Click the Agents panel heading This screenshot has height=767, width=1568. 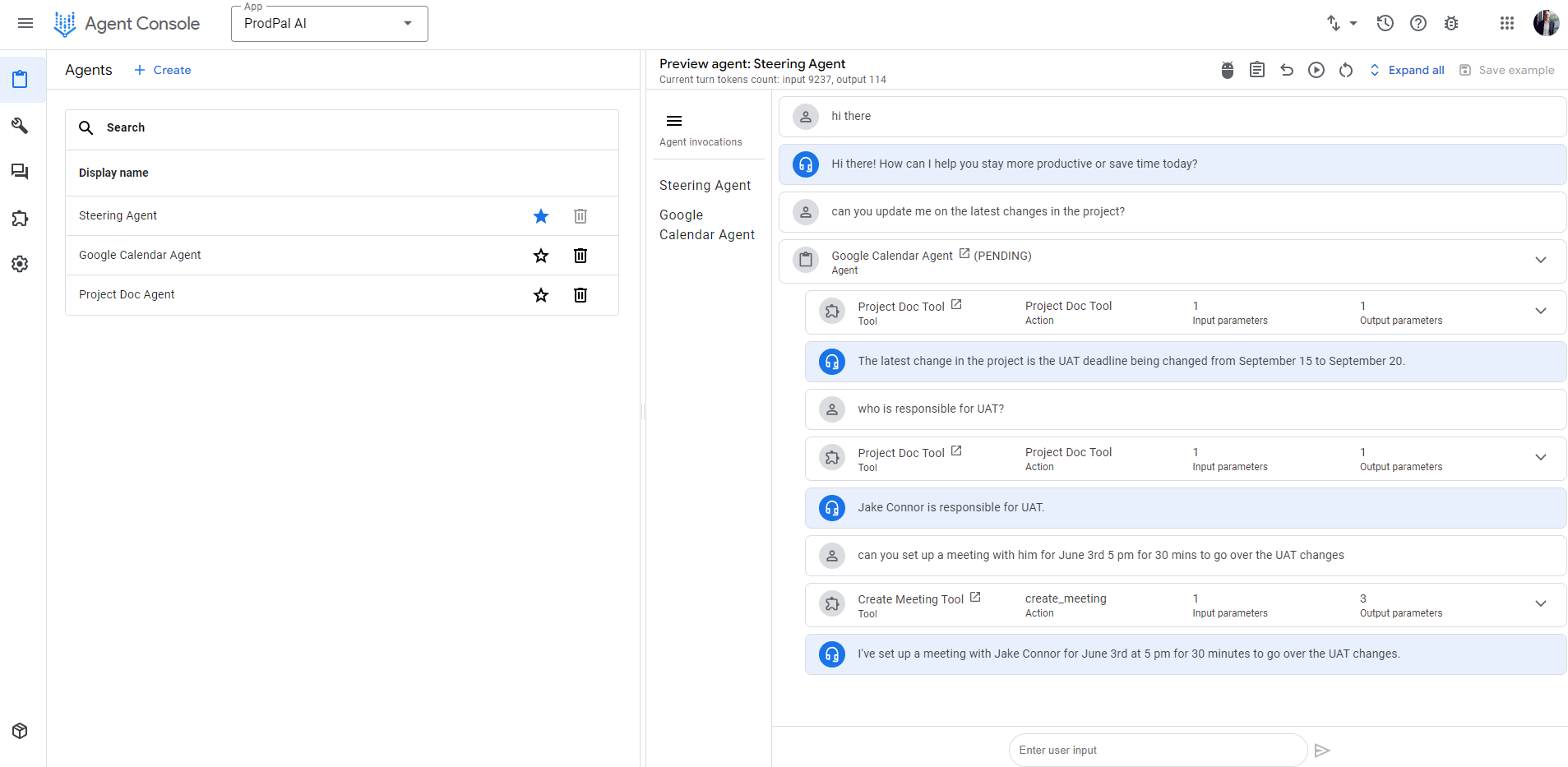click(89, 70)
